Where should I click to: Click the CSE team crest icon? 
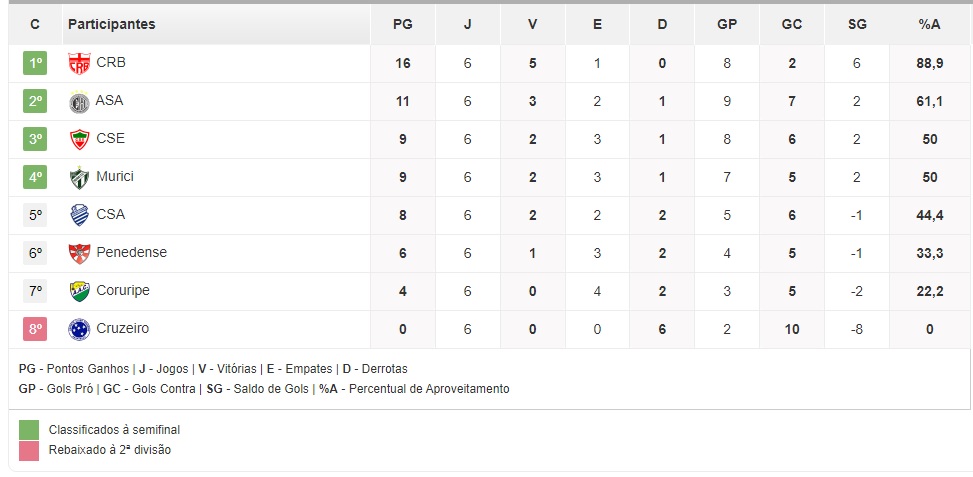(x=79, y=139)
